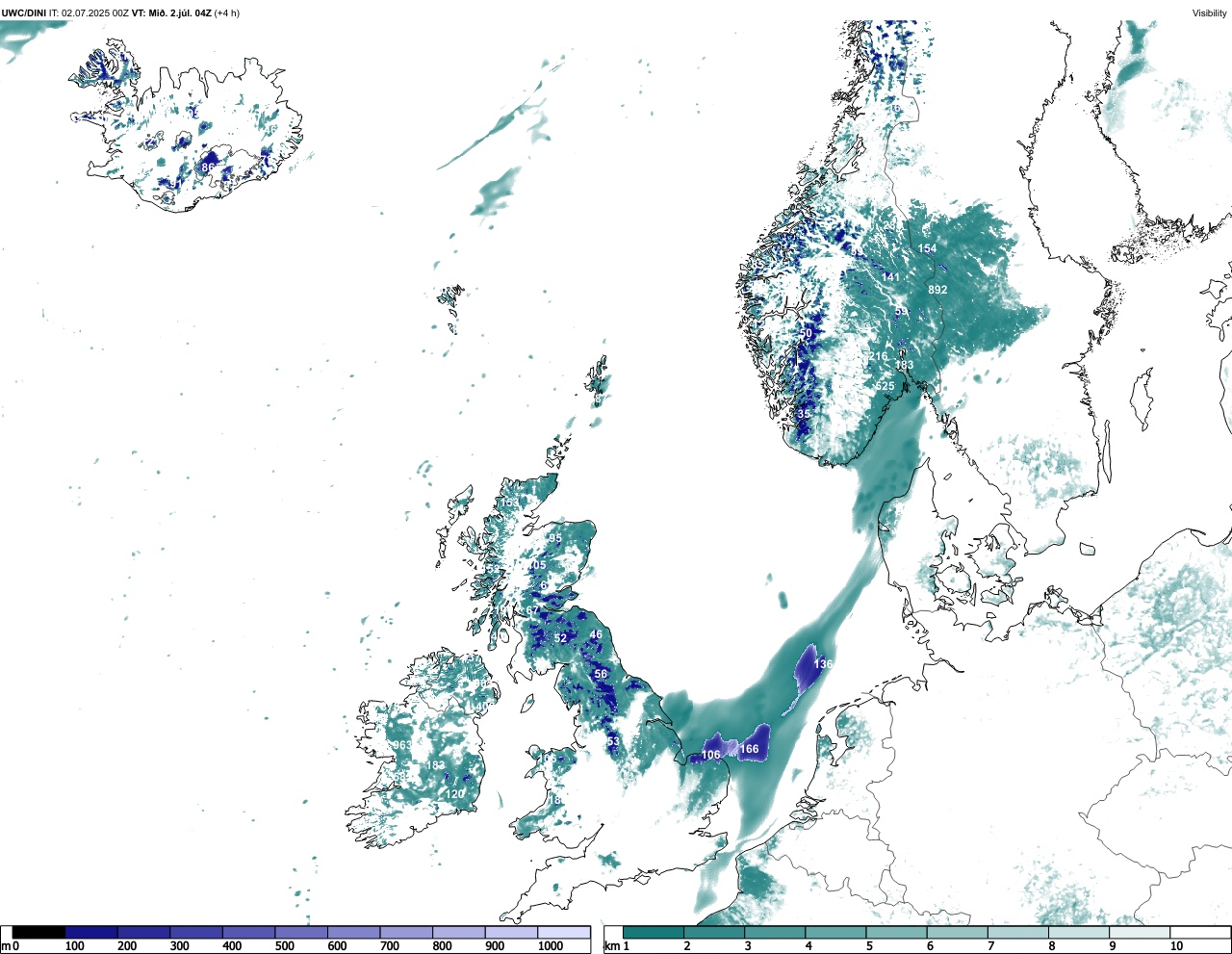Click the '525' value near Oslo
This screenshot has height=954, width=1232.
click(885, 386)
